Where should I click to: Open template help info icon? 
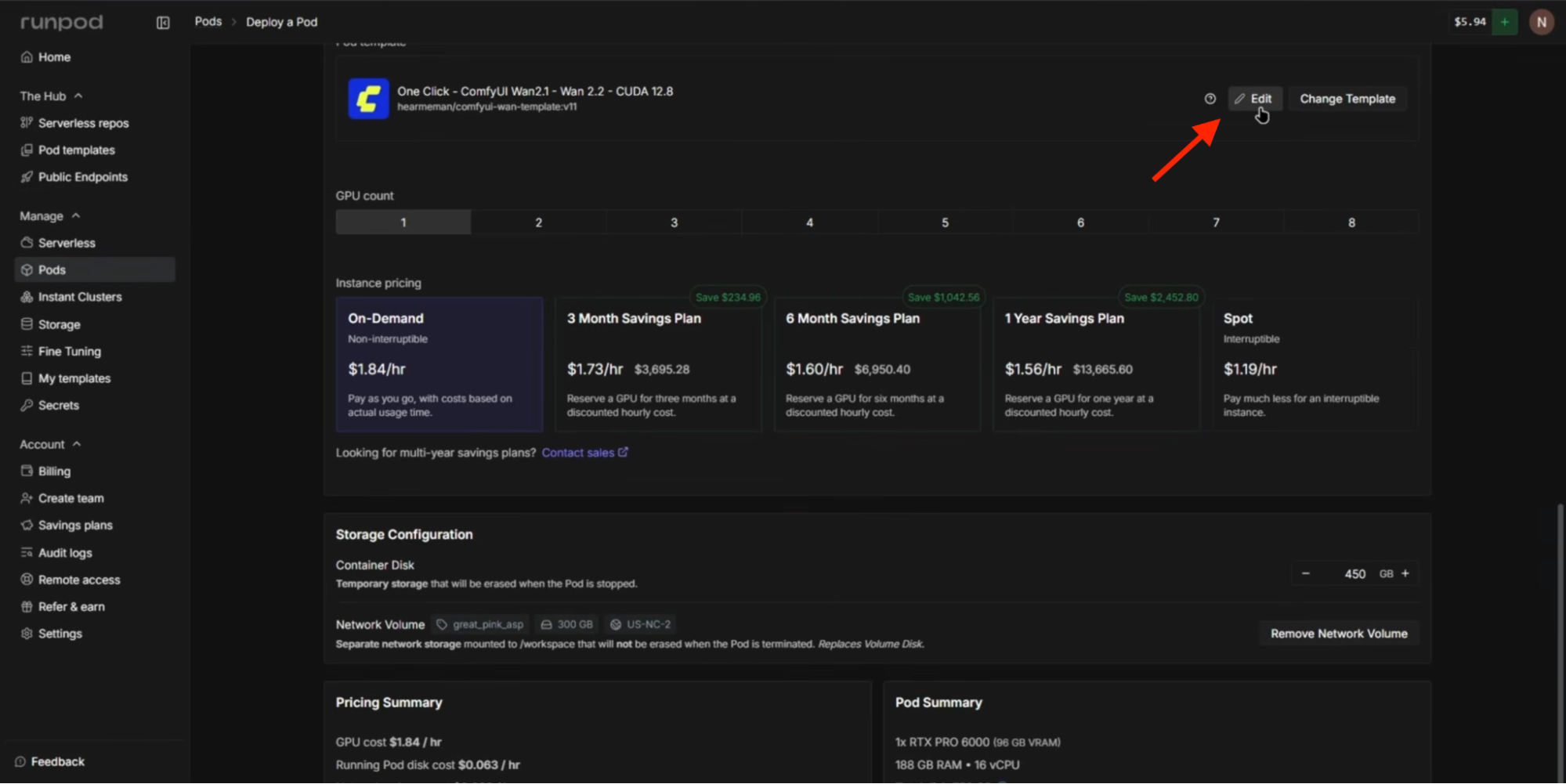1210,99
